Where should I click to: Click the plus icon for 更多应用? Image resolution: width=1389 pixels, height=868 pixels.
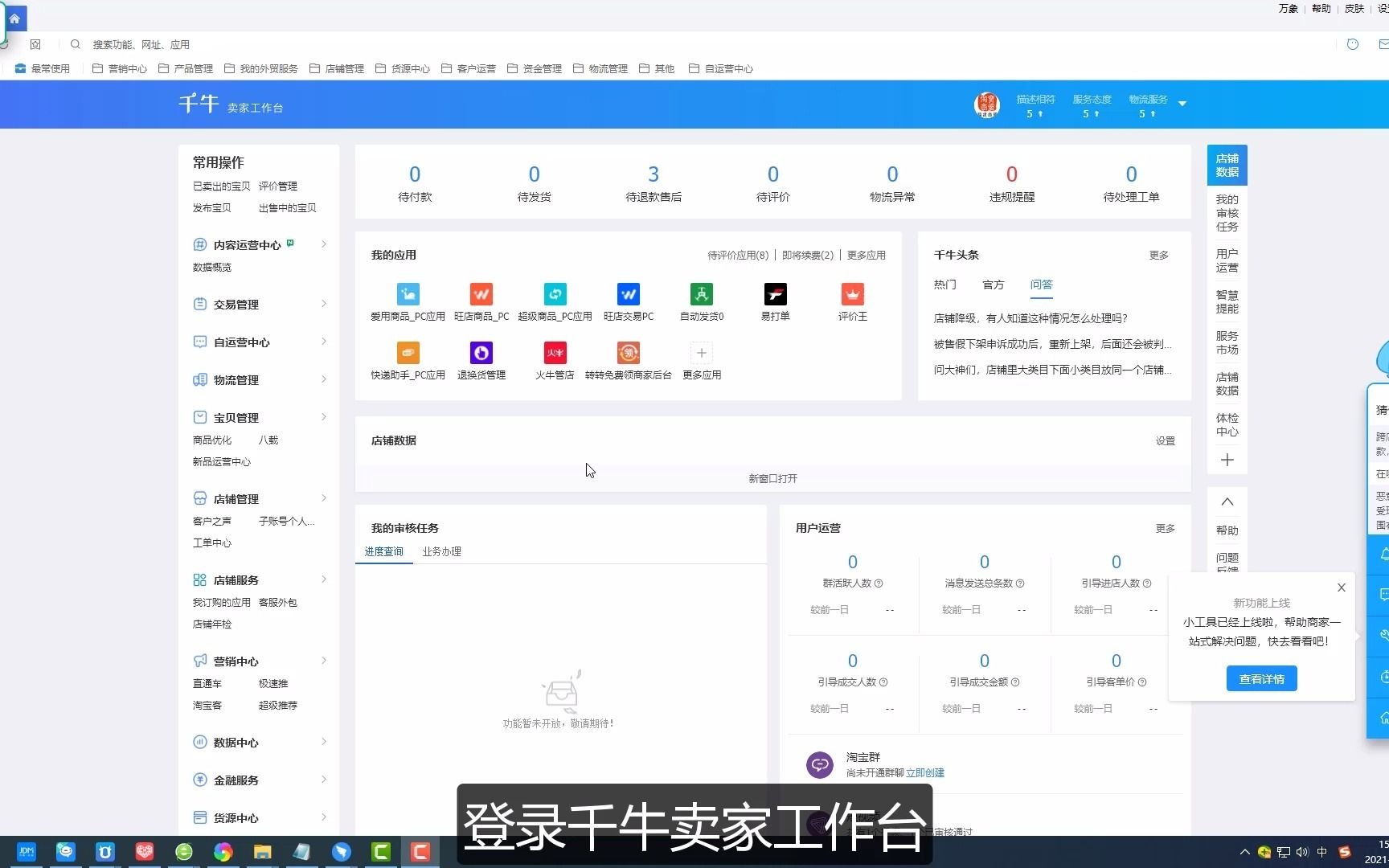[x=702, y=353]
